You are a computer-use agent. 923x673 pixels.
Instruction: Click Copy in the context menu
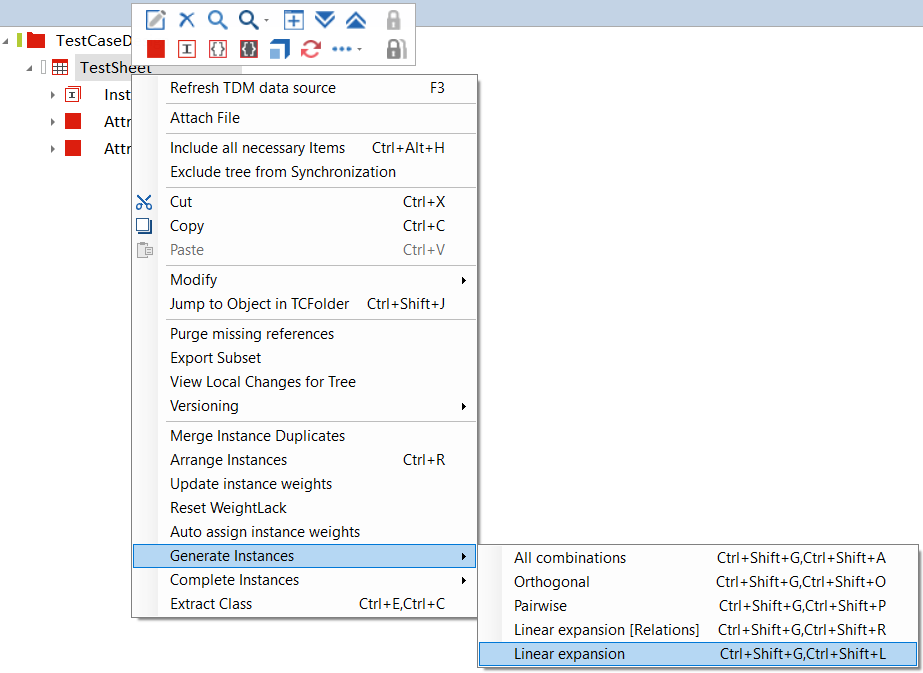187,226
